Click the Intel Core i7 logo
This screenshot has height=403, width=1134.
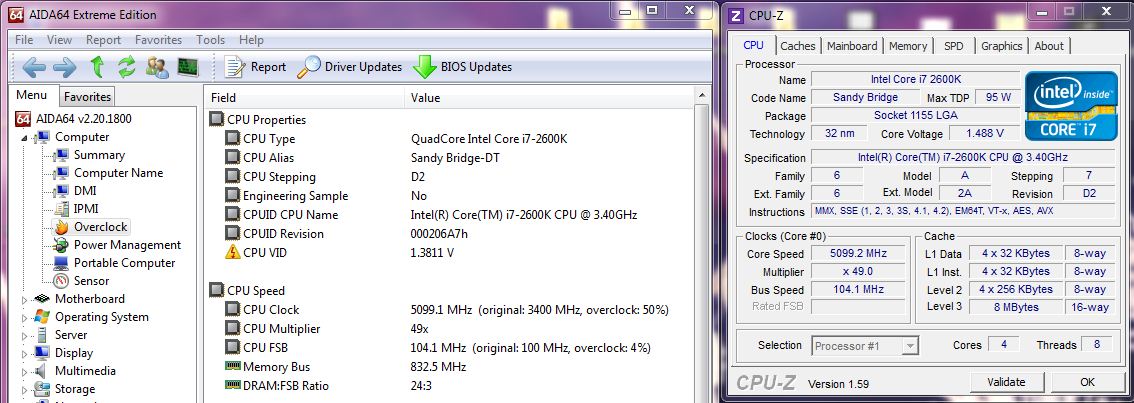pyautogui.click(x=1069, y=106)
